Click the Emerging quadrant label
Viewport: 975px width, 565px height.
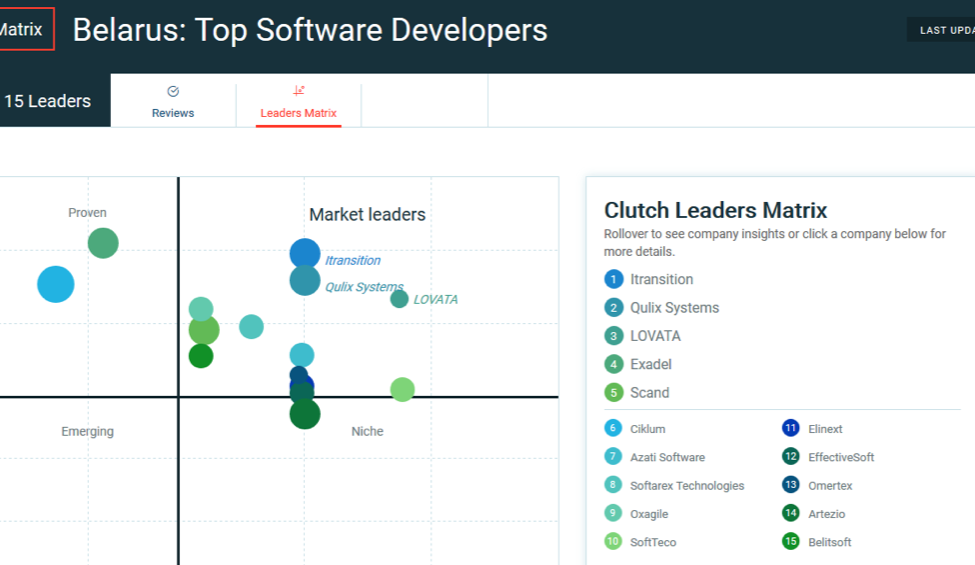coord(87,431)
